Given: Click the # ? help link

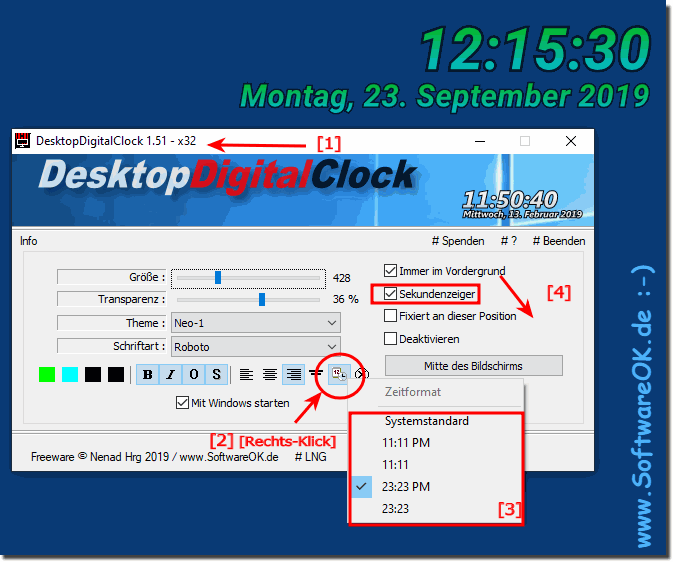Looking at the screenshot, I should (509, 241).
